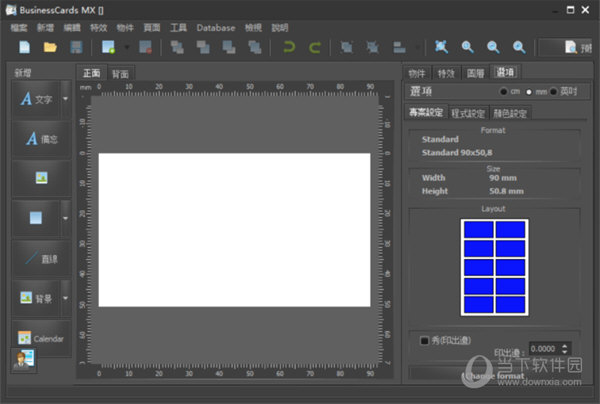Switch to the 背面 back side tab
The image size is (600, 404).
point(120,74)
